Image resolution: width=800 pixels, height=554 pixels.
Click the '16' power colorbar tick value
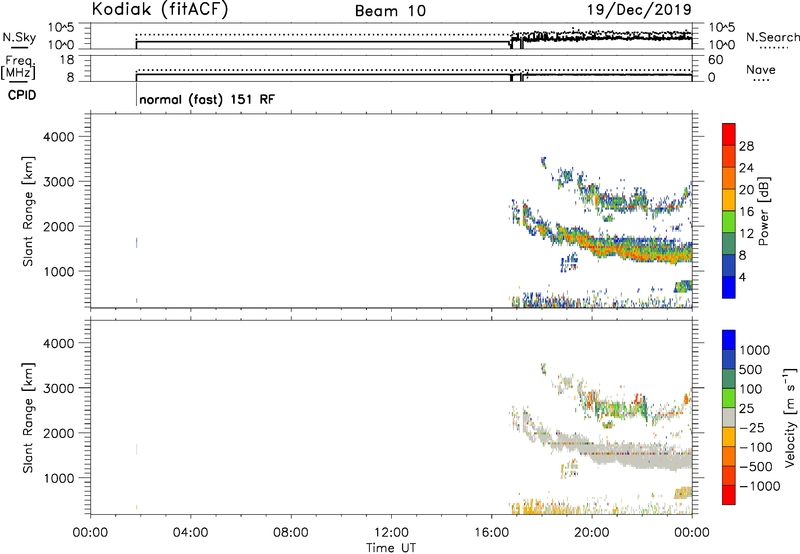point(746,212)
